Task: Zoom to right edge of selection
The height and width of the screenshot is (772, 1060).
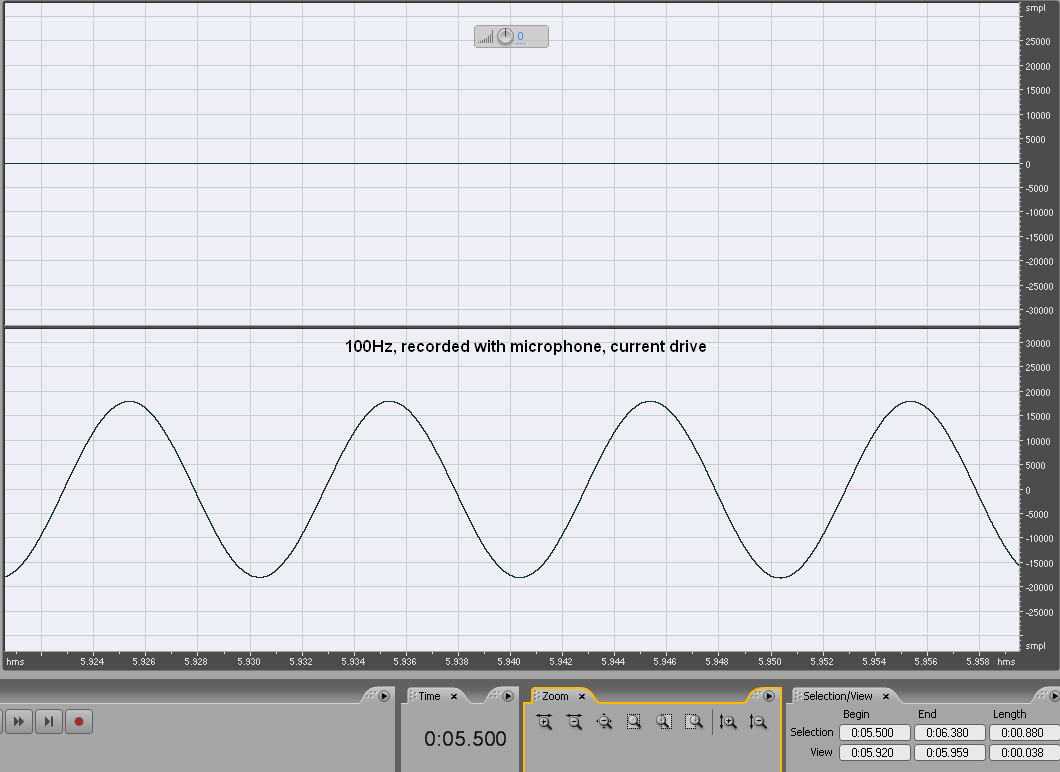Action: 694,722
